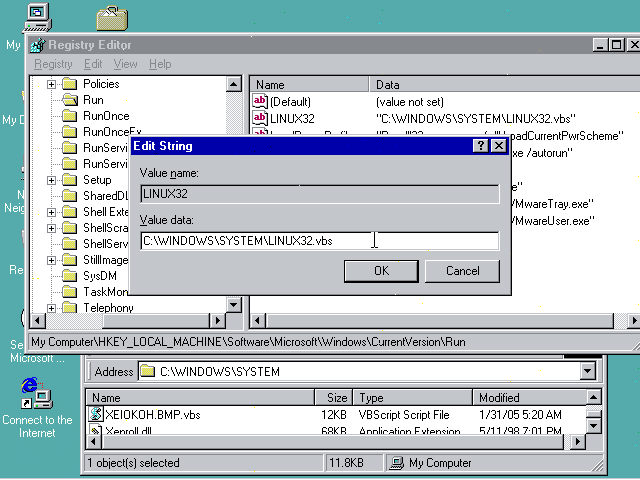The image size is (640, 480).
Task: Click the Registry Editor title bar icon
Action: pyautogui.click(x=38, y=45)
